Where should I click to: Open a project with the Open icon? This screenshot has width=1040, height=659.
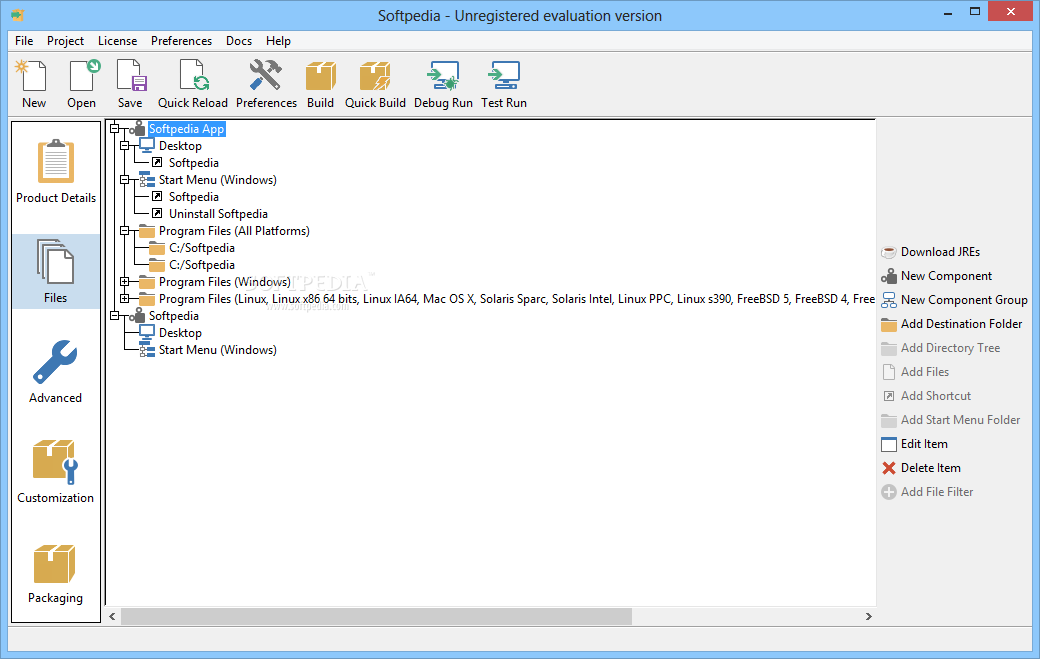82,84
